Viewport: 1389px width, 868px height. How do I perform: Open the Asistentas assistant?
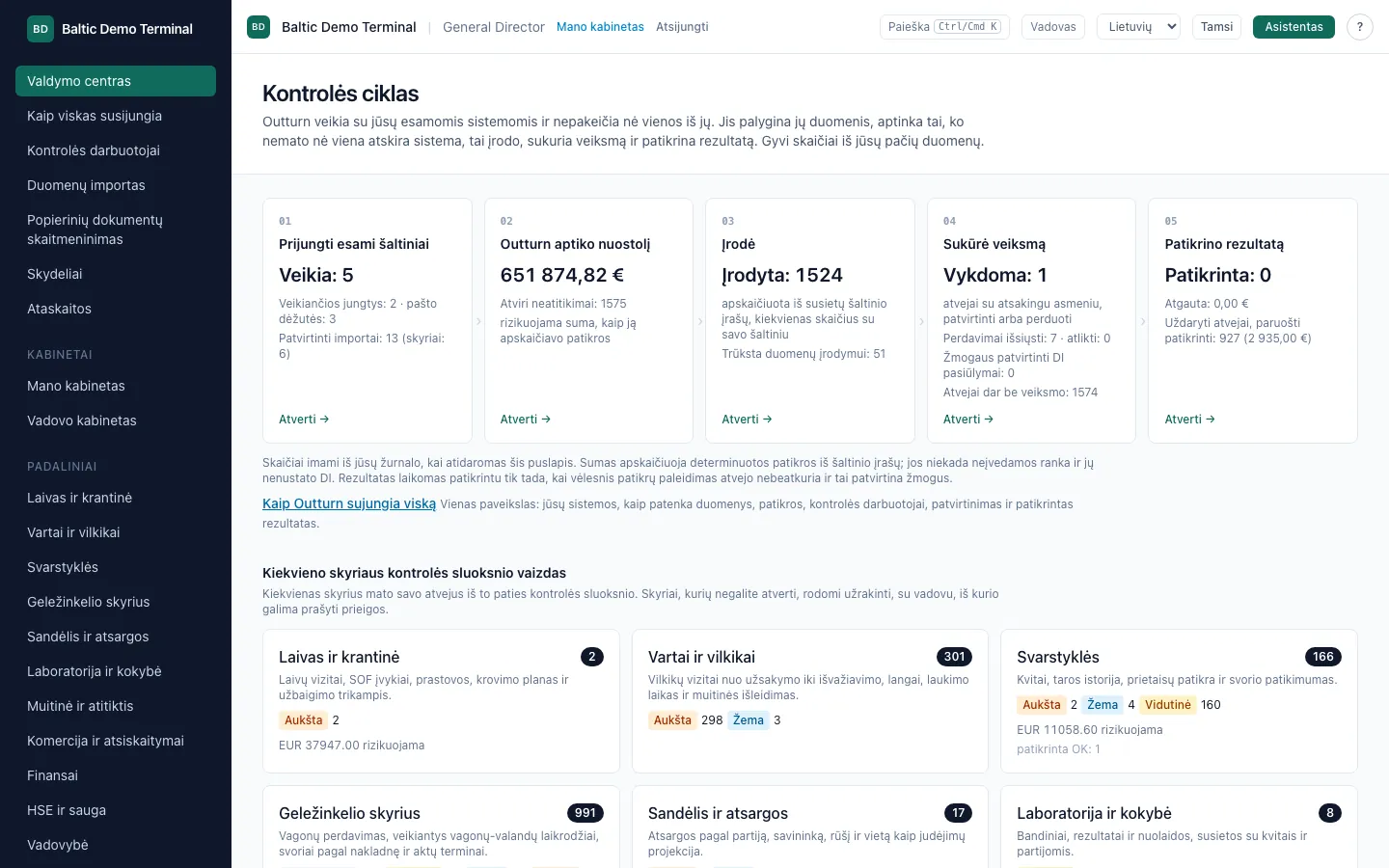click(x=1294, y=27)
